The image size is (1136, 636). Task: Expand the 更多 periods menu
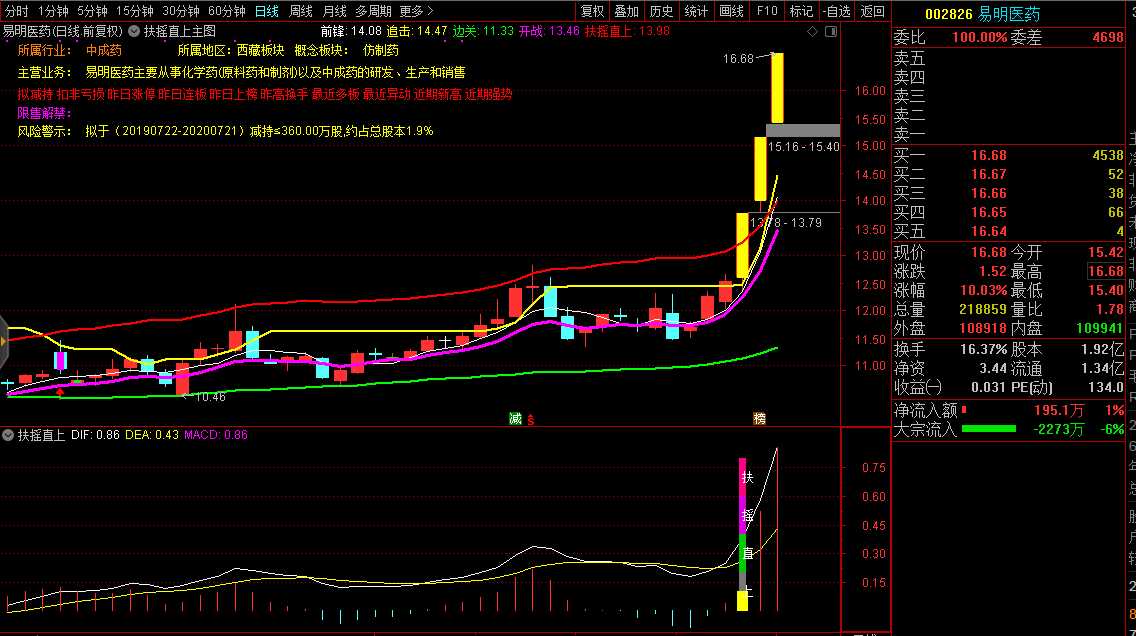416,11
